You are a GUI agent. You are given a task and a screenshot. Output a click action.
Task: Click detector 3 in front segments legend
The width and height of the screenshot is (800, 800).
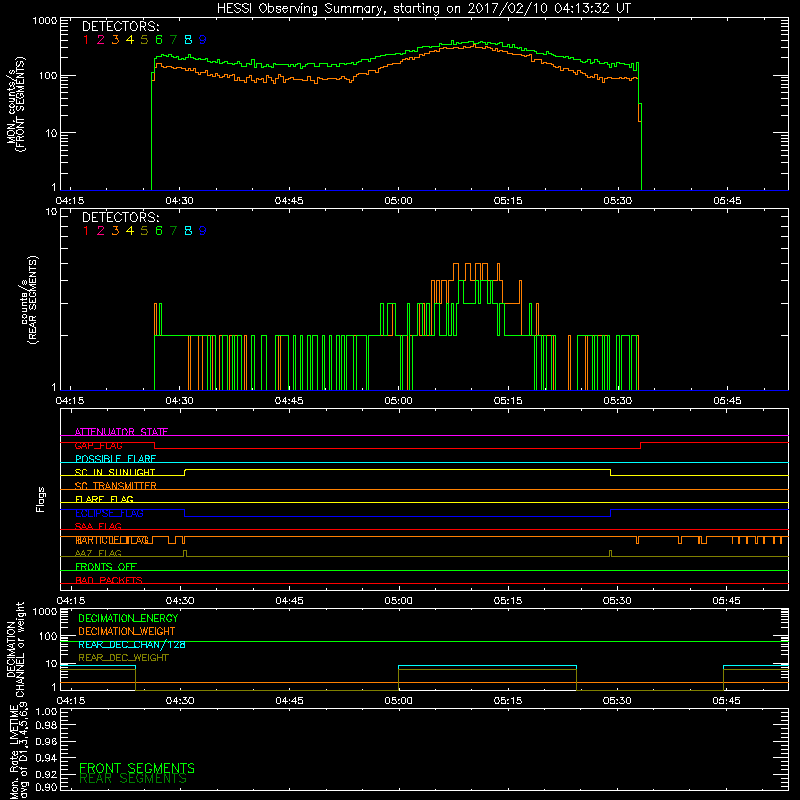click(115, 40)
